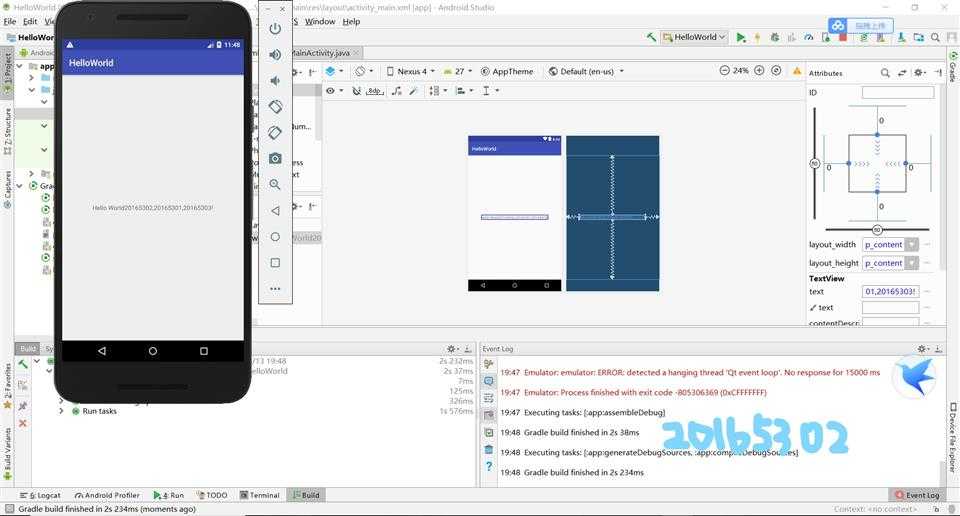Image resolution: width=960 pixels, height=516 pixels.
Task: Open the TODO tool tab
Action: point(212,495)
